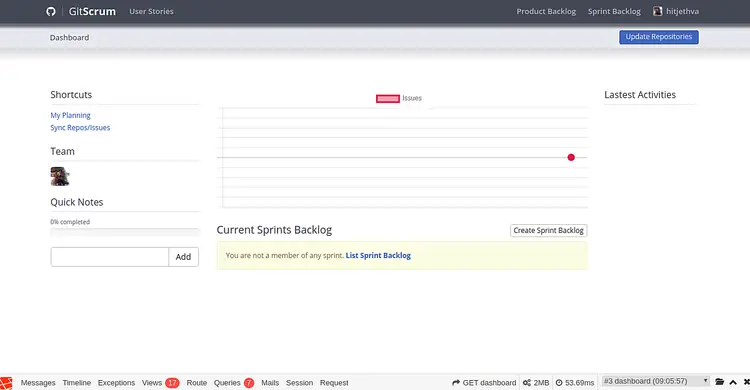Open the Request debugbar tab
The width and height of the screenshot is (750, 390).
point(334,383)
